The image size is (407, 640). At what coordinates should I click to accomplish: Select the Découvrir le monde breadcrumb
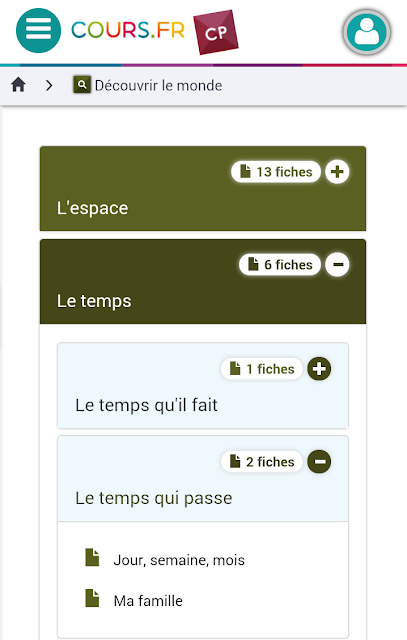158,85
